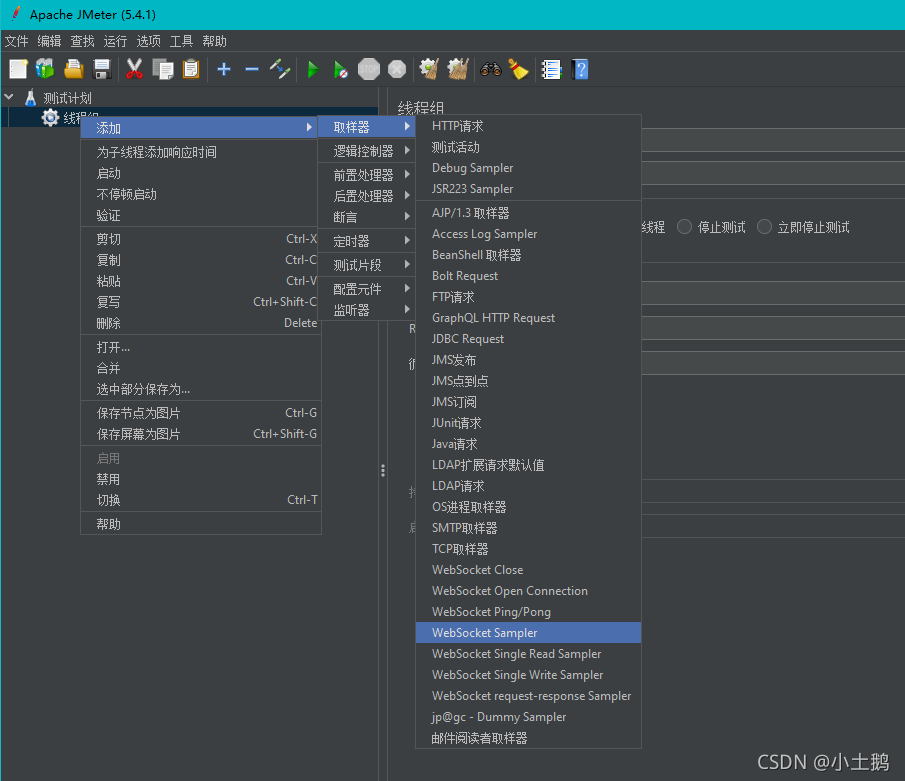Click the Copy icon in toolbar

163,69
